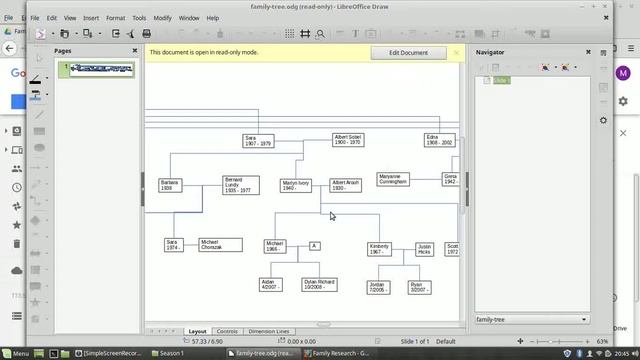Viewport: 640px width, 360px height.
Task: Choose the Select arrow tool
Action: (x=39, y=59)
